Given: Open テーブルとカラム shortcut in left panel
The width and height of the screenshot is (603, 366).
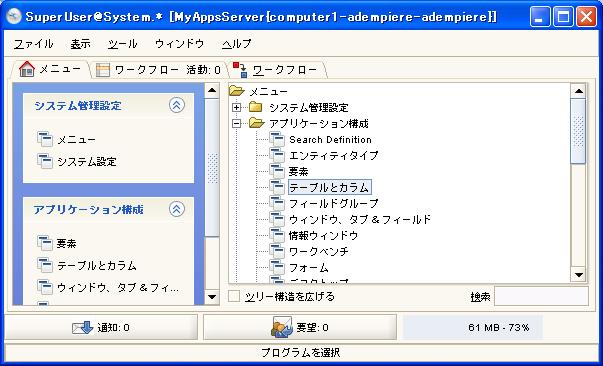Looking at the screenshot, I should 97,266.
